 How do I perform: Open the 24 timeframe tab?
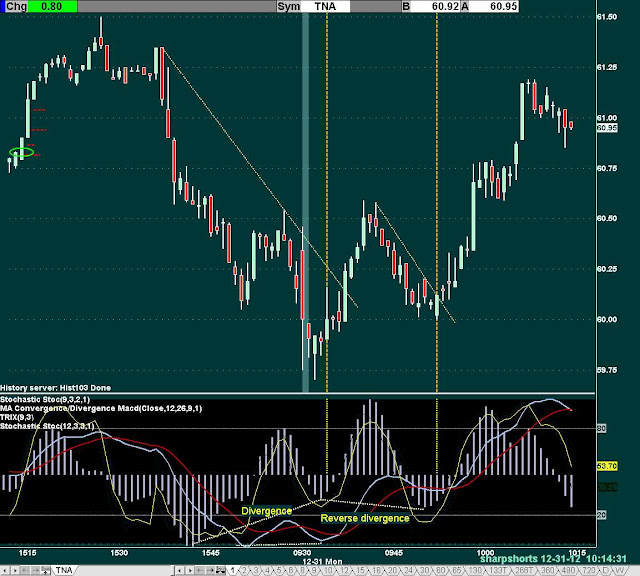click(408, 570)
